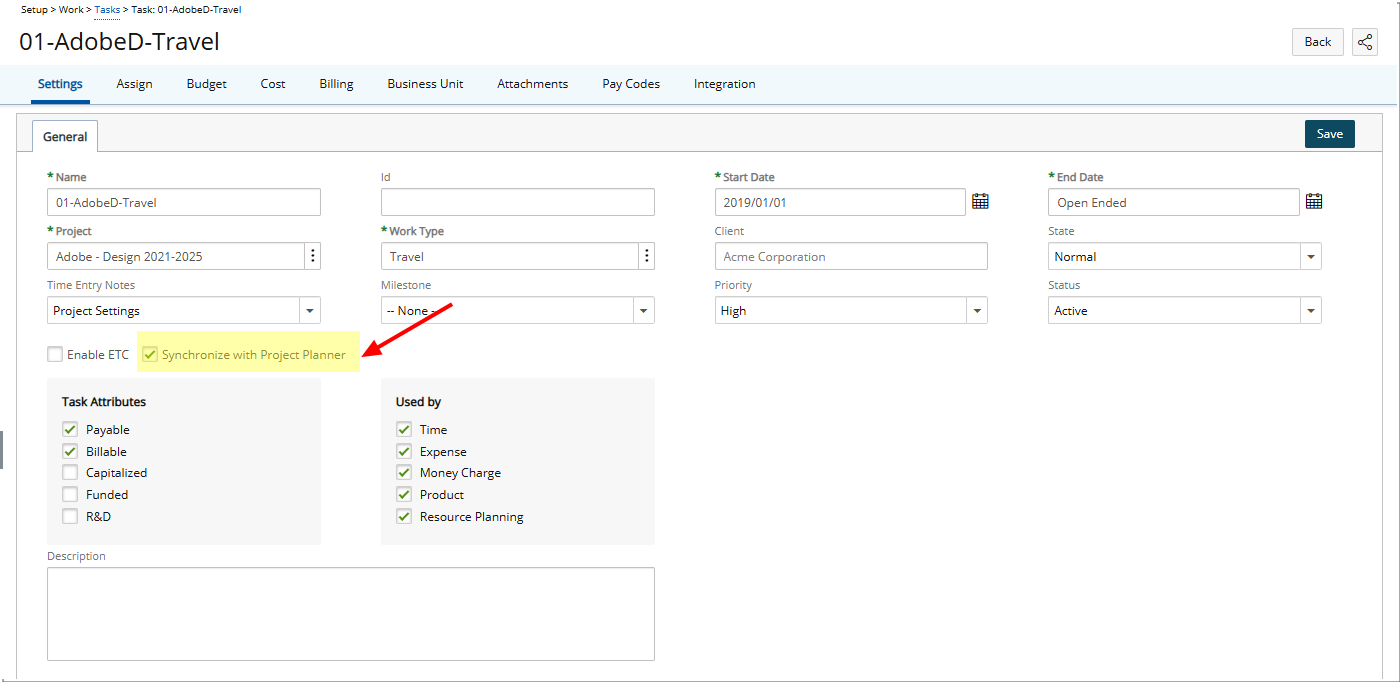The image size is (1400, 682).
Task: Toggle the Payable task attribute
Action: 70,429
